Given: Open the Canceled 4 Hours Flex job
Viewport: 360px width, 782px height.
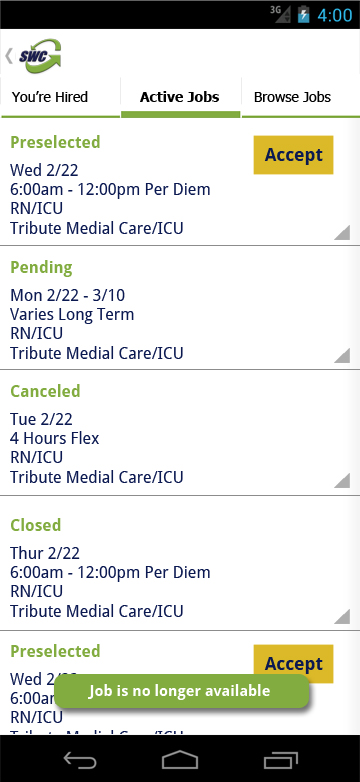Looking at the screenshot, I should (180, 433).
